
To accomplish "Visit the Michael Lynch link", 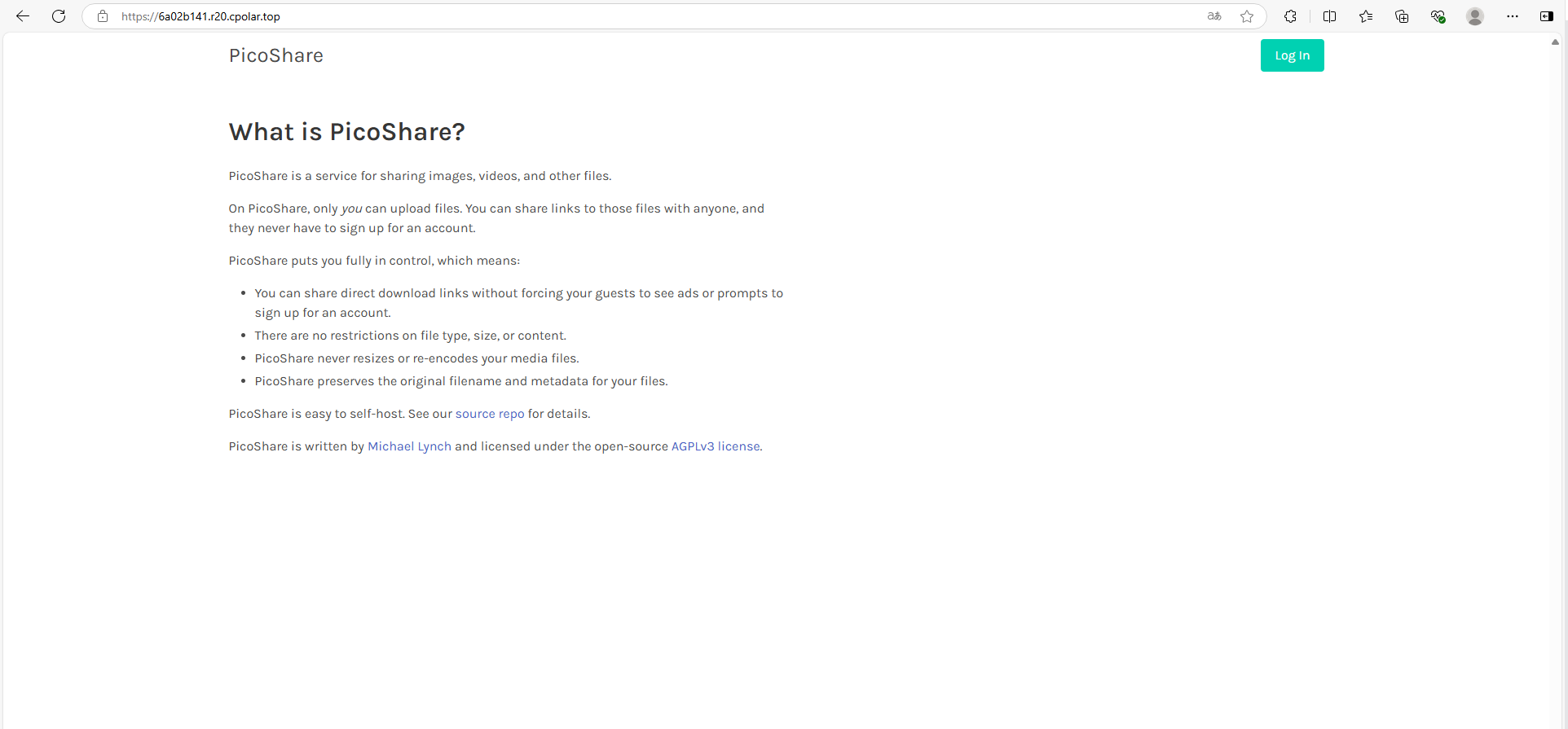I will (x=409, y=446).
